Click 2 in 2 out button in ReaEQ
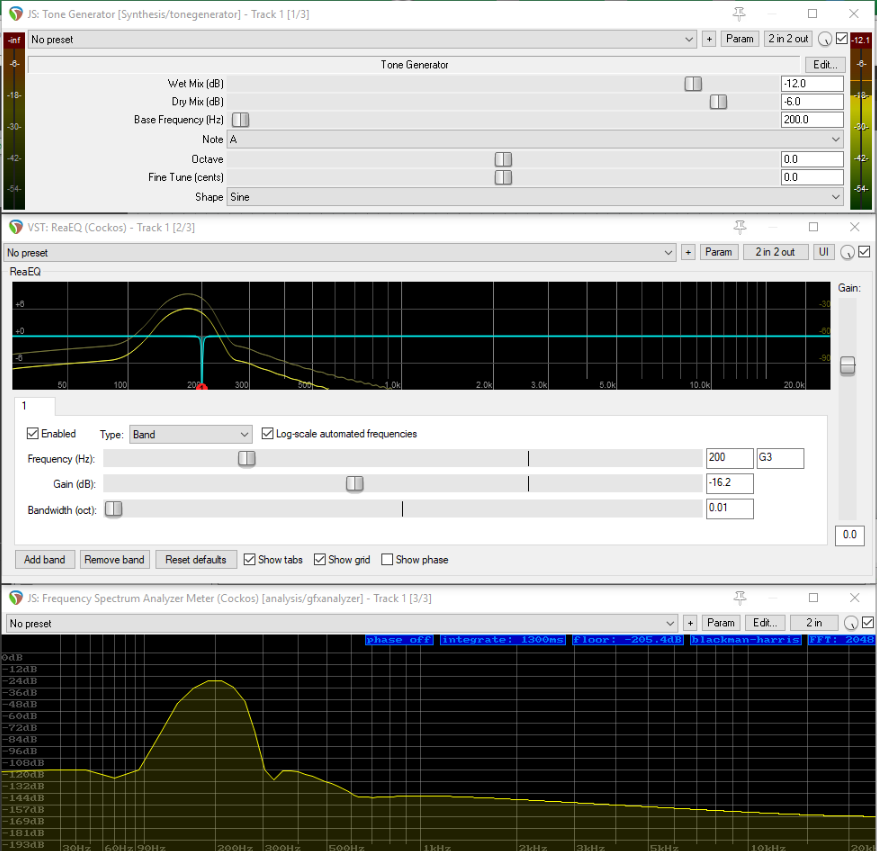Screen dimensions: 877x851 (775, 252)
